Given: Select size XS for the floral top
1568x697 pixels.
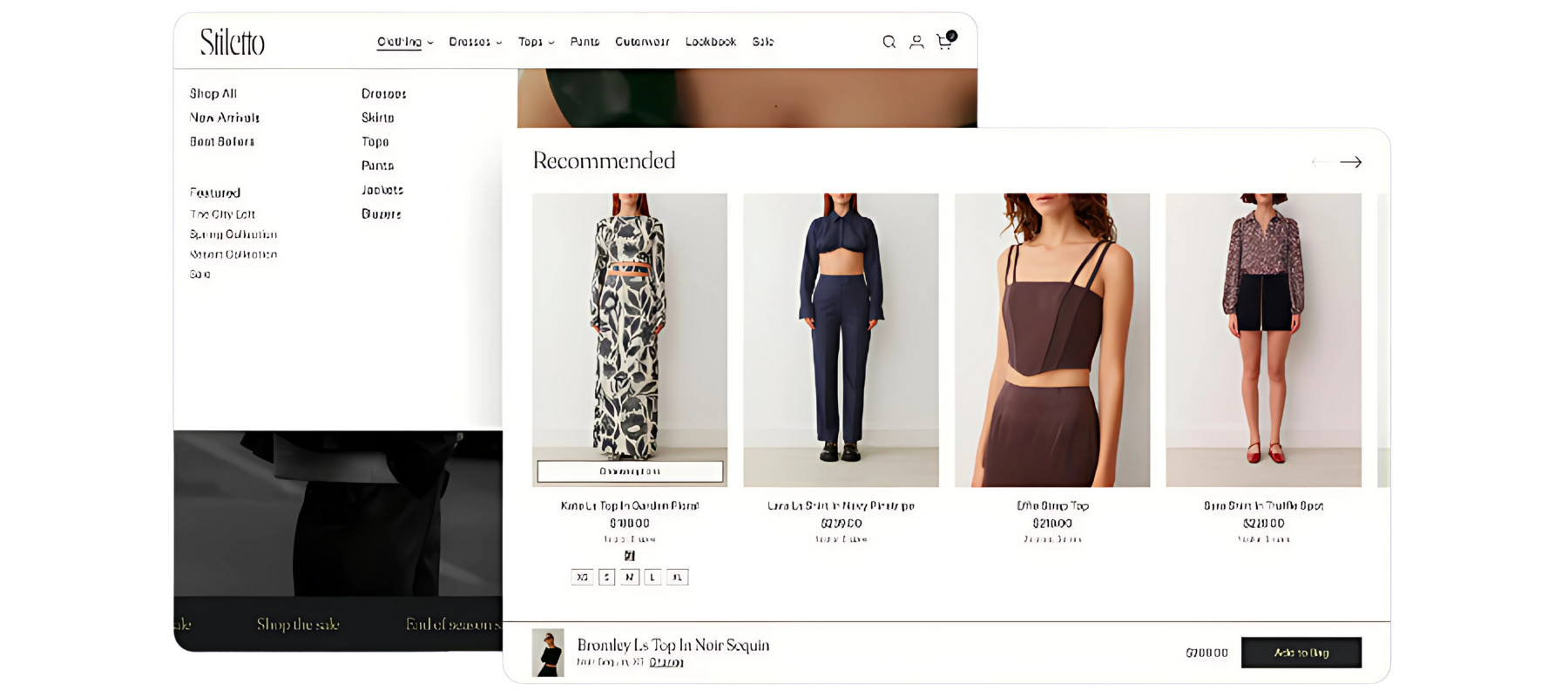Looking at the screenshot, I should pos(582,577).
